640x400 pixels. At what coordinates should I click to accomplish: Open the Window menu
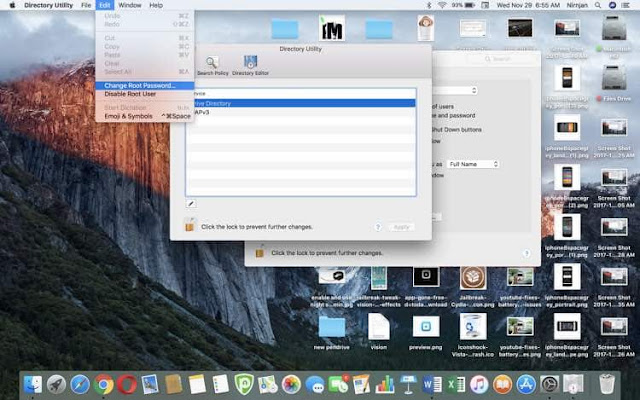[x=130, y=5]
